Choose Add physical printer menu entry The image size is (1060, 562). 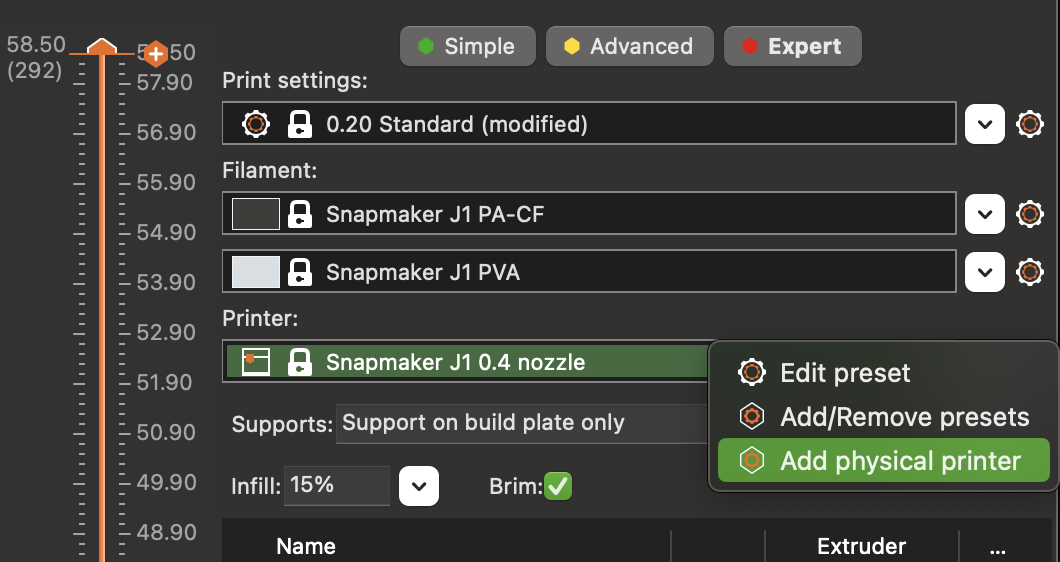click(x=884, y=461)
